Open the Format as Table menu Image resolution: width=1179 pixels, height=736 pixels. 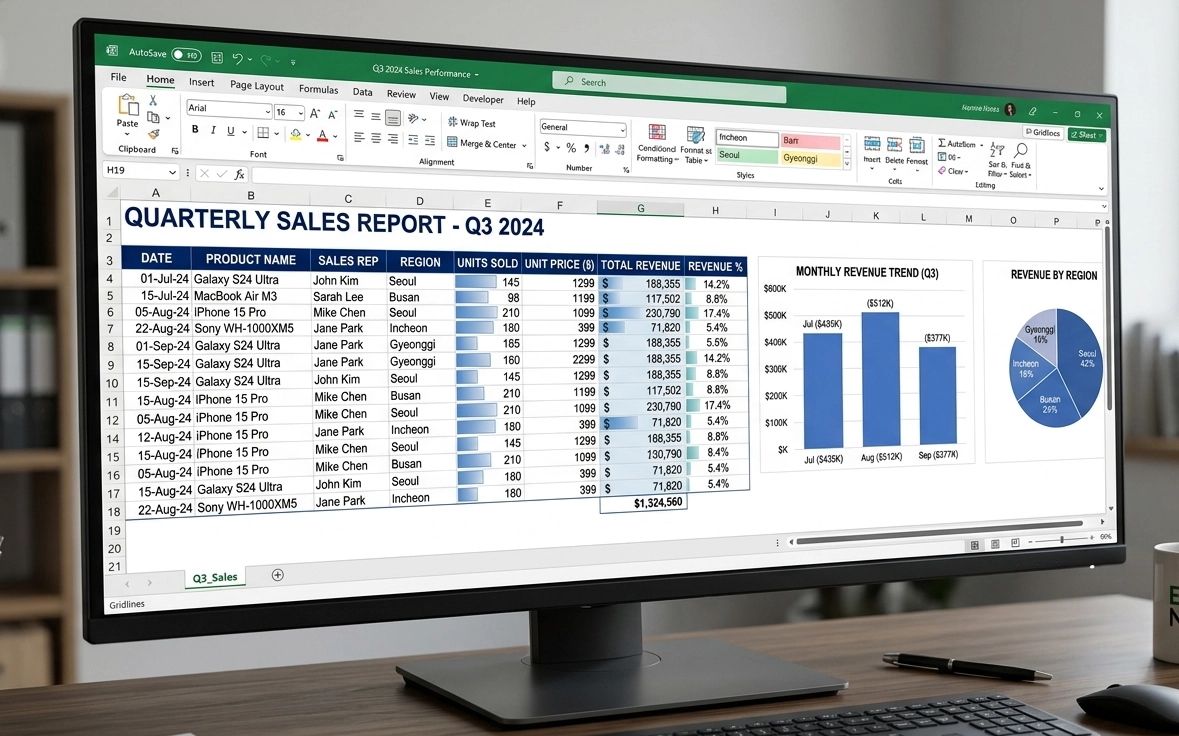(x=696, y=146)
